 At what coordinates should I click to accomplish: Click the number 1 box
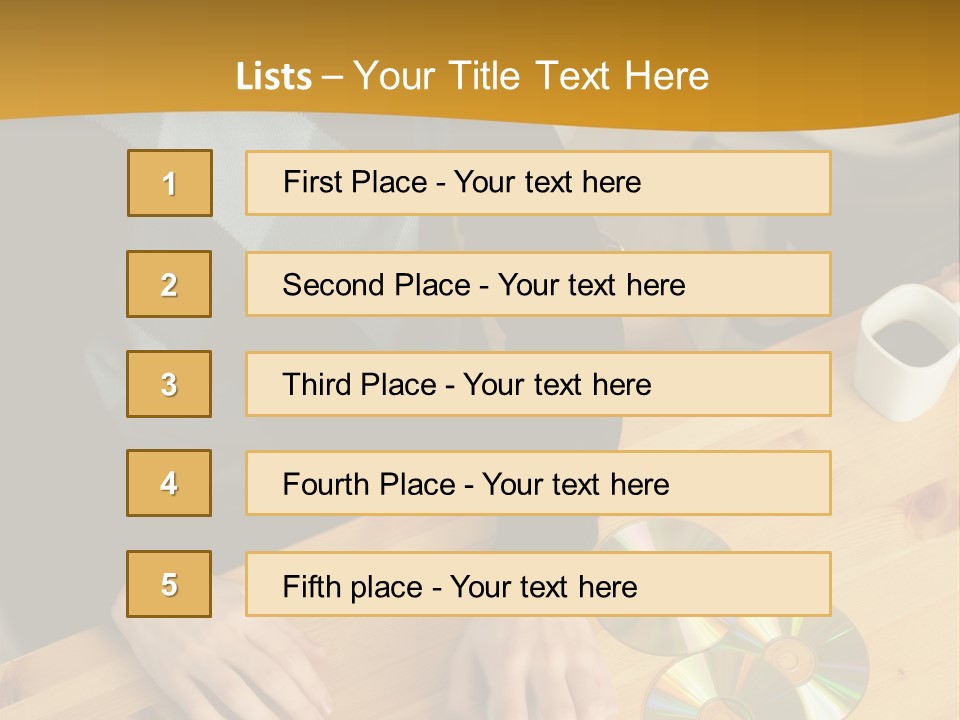coord(170,183)
